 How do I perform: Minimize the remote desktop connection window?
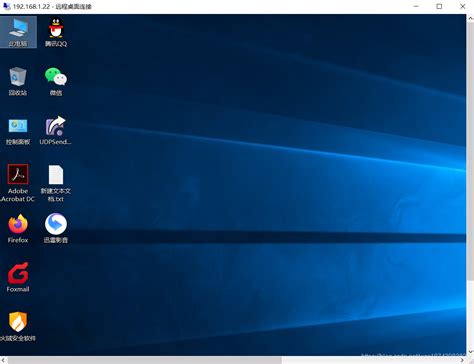coord(416,6)
